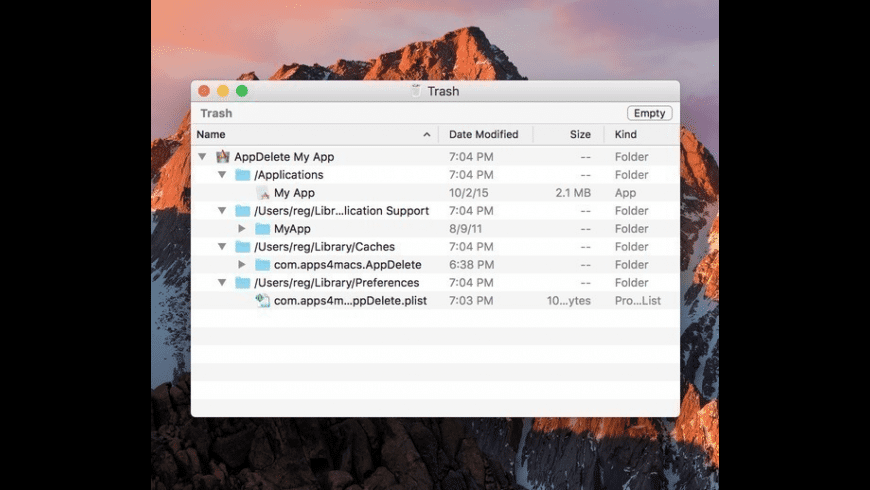
Task: Toggle the Name sort direction arrow
Action: tap(427, 134)
